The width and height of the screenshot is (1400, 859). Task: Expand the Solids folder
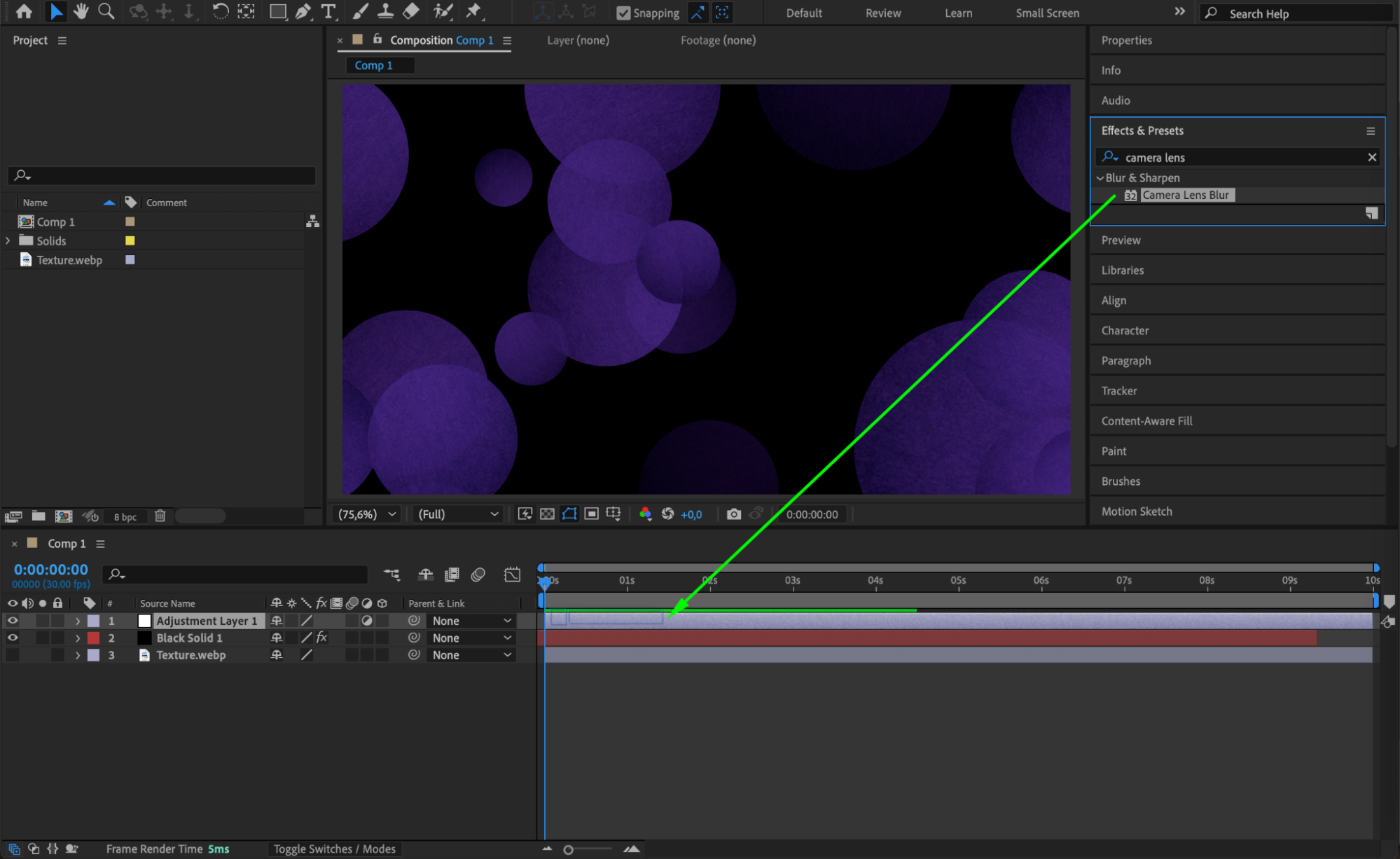pos(8,240)
